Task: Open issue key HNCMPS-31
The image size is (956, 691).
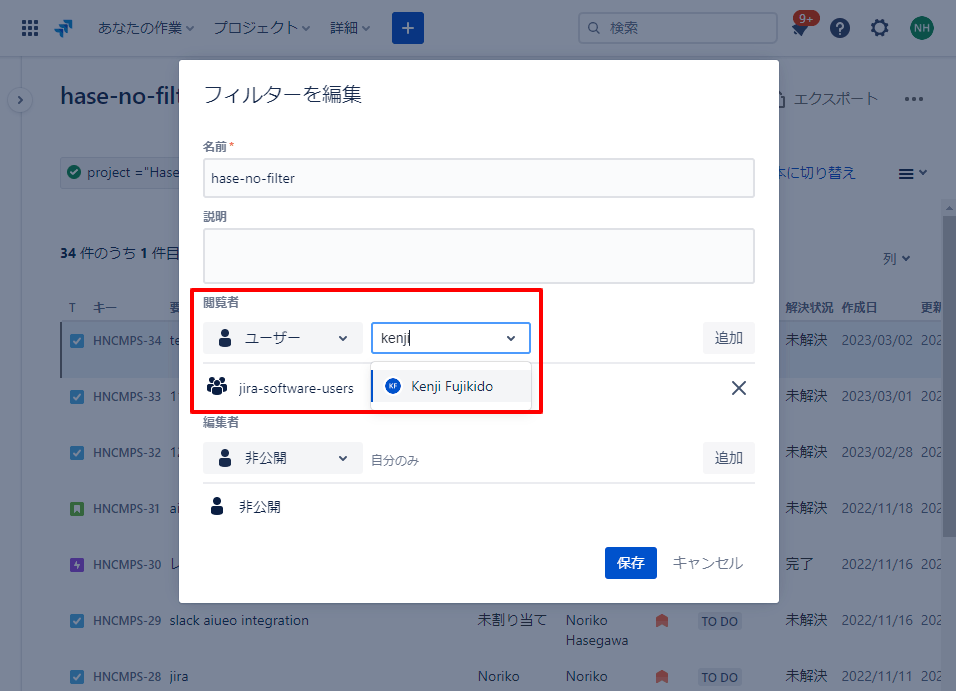Action: click(127, 509)
